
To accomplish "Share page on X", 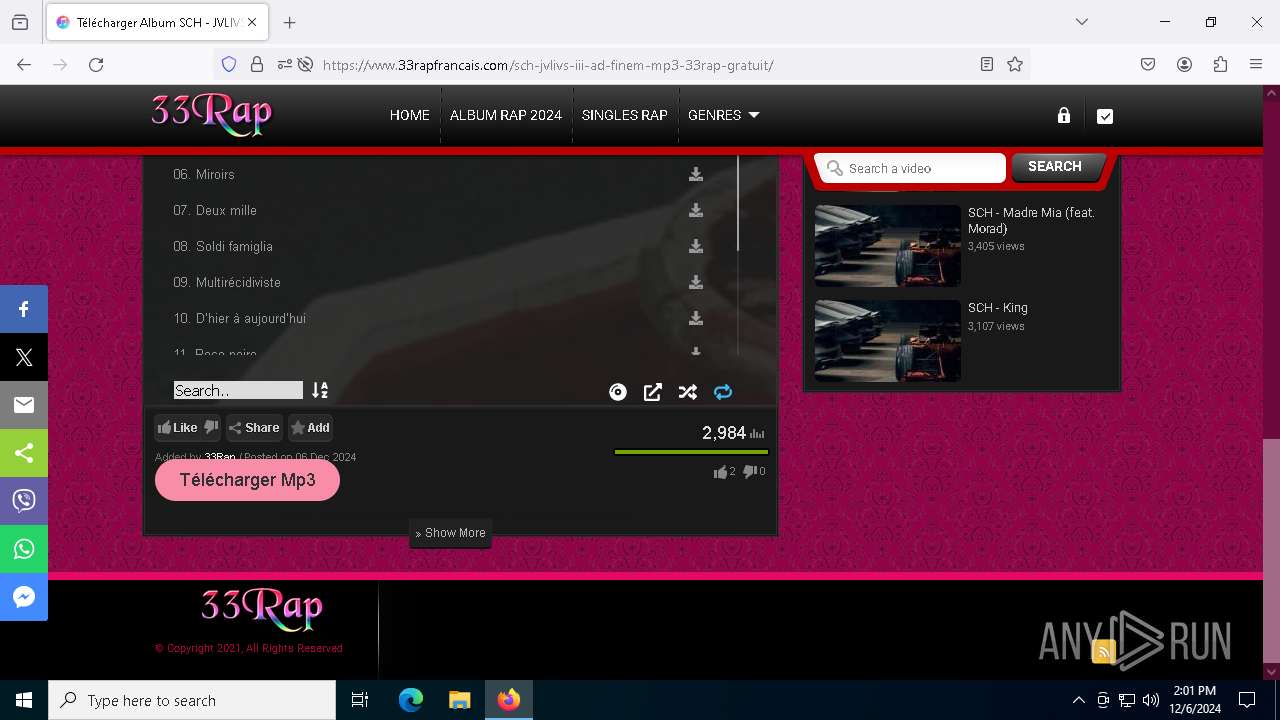I will [24, 357].
